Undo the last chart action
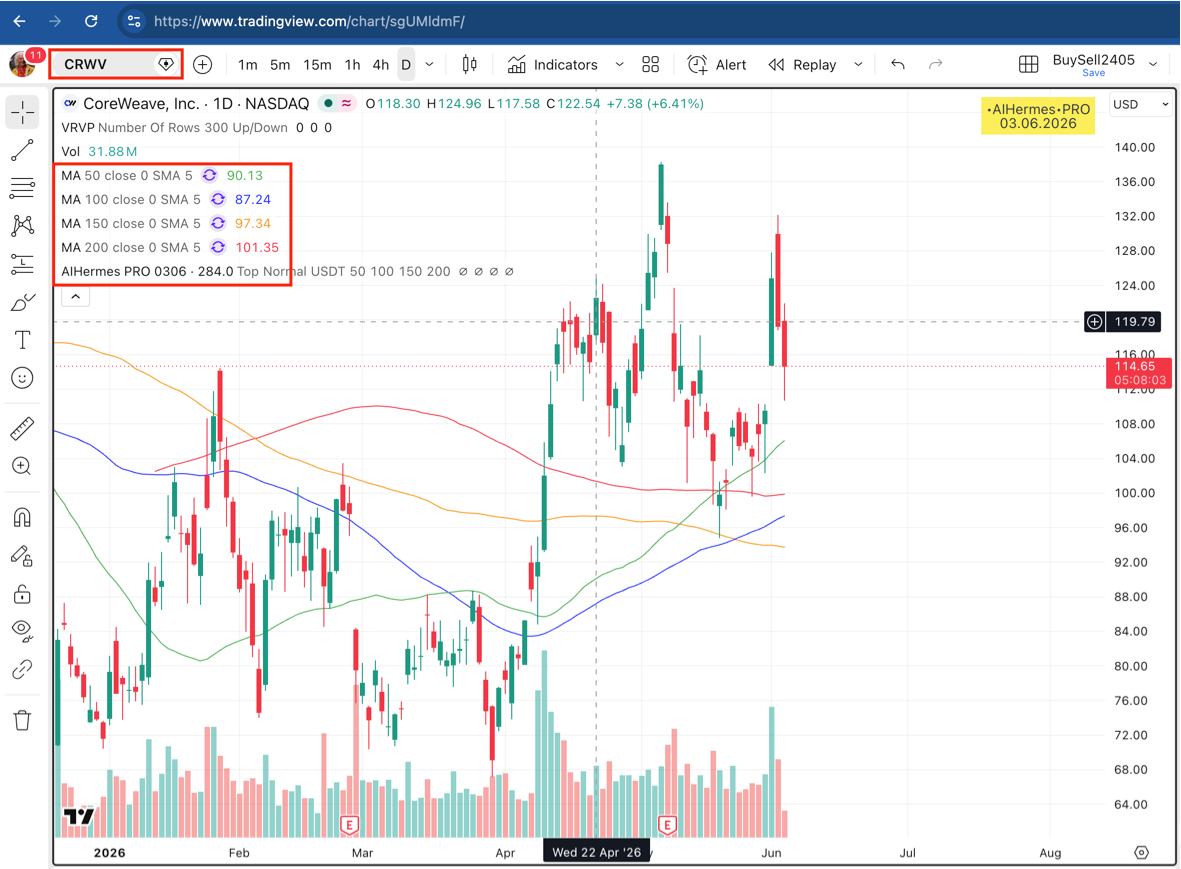Screen dimensions: 1181x869 [897, 65]
